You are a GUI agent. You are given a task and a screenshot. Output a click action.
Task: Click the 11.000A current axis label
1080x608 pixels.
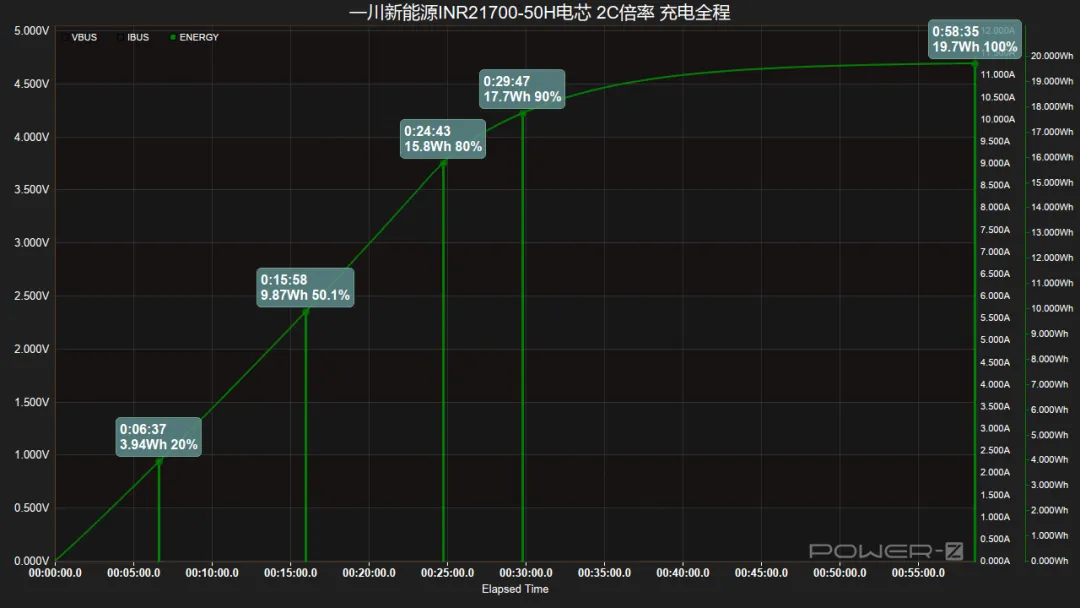(998, 74)
